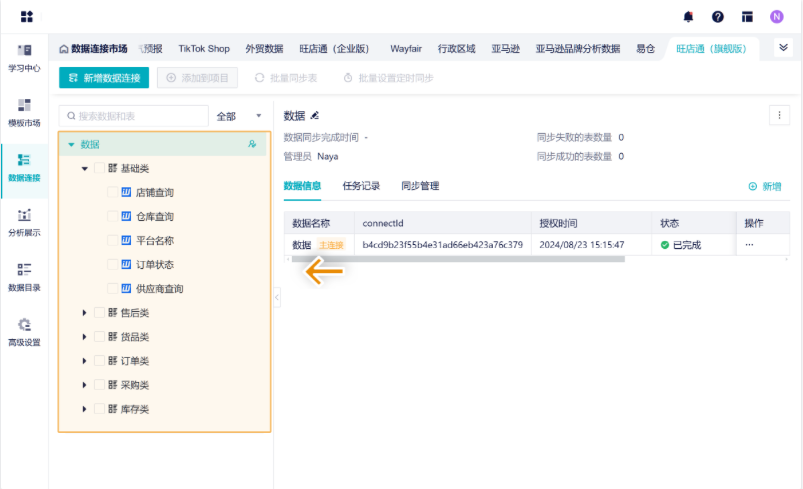This screenshot has width=803, height=489.
Task: Open 分析展示 in the sidebar
Action: tap(24, 223)
